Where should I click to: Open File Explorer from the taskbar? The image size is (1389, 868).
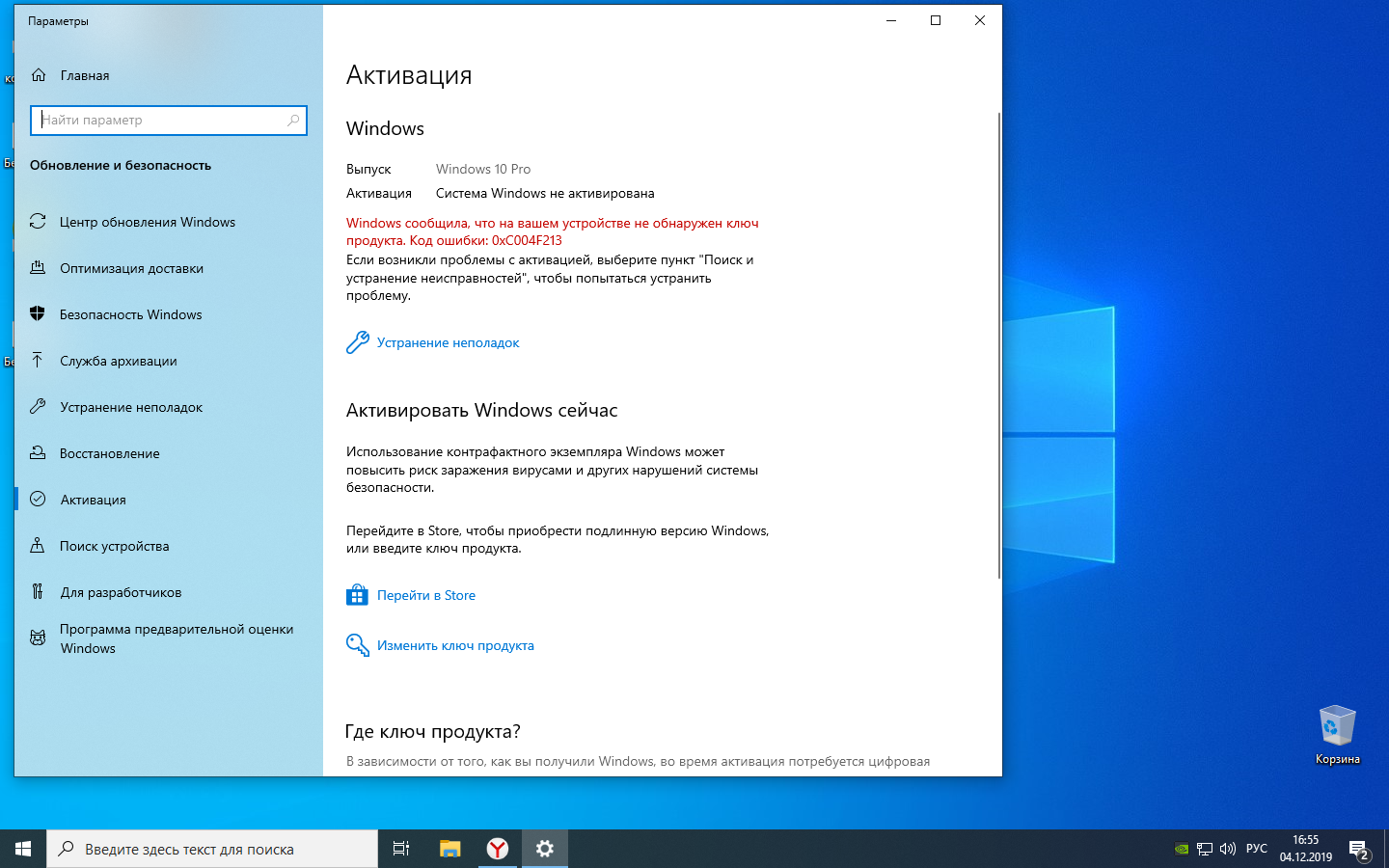pyautogui.click(x=449, y=849)
